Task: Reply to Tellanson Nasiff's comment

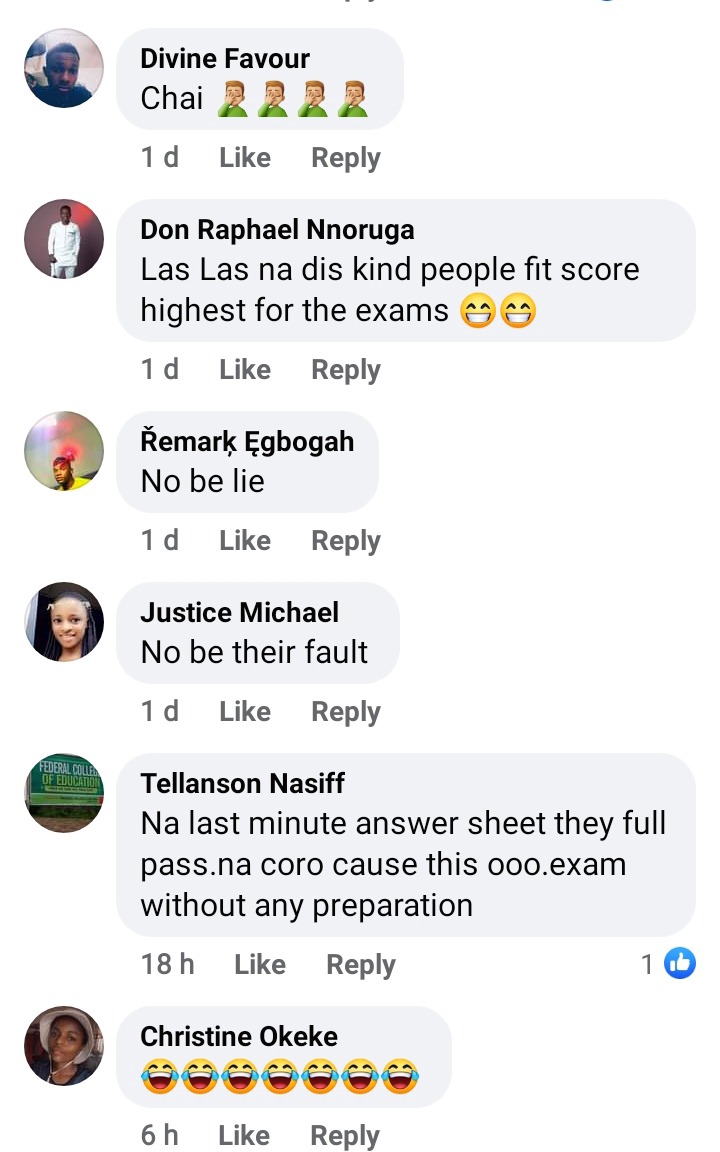Action: point(360,965)
